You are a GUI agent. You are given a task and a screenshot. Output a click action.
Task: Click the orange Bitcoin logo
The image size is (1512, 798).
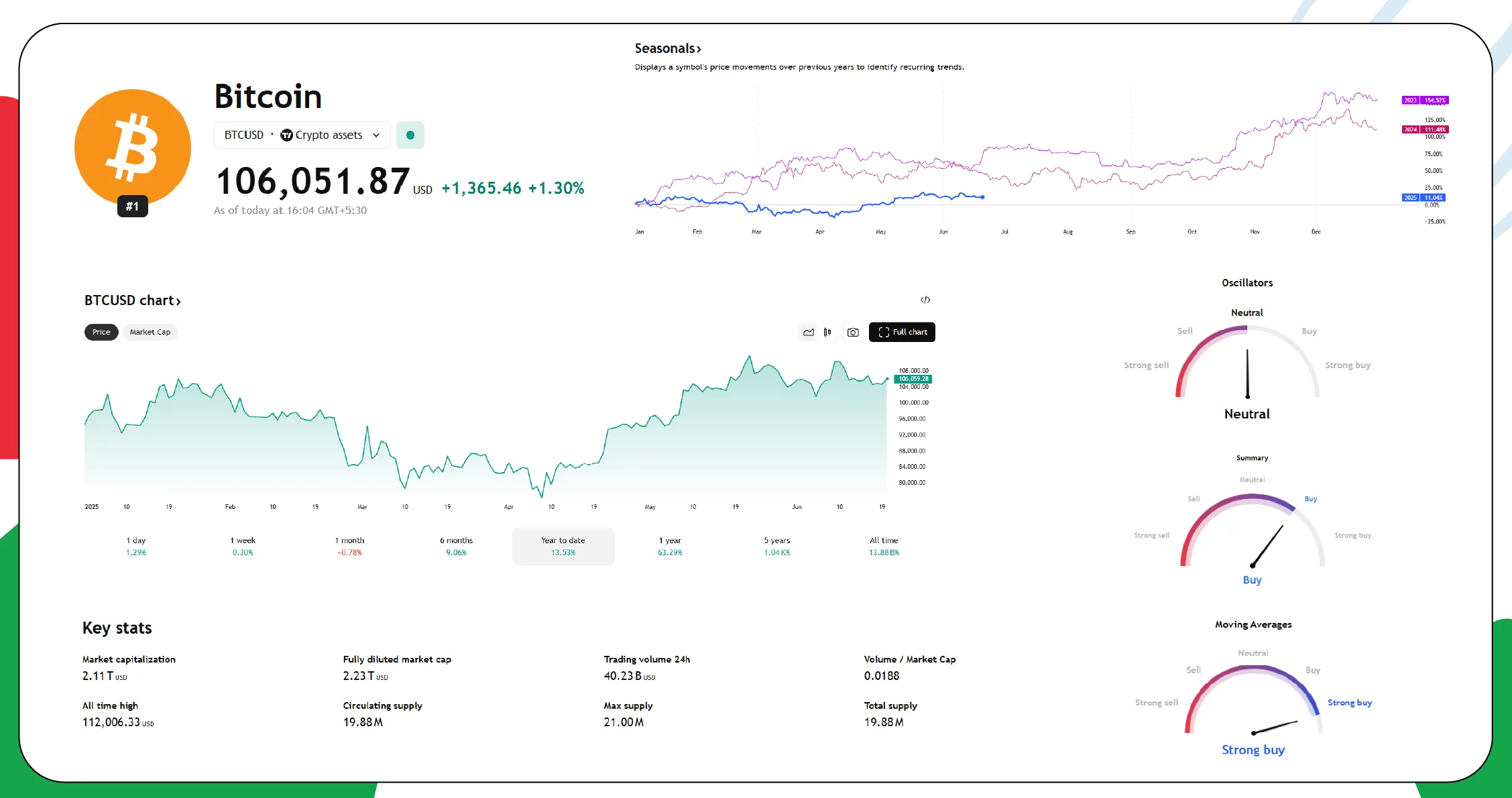click(133, 148)
